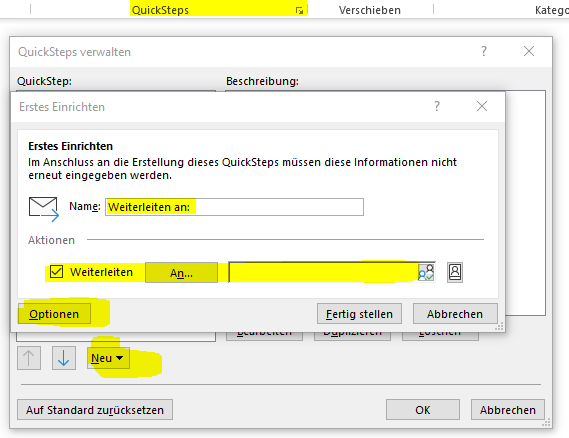Move QuickStep down with the blue arrow

click(x=64, y=358)
